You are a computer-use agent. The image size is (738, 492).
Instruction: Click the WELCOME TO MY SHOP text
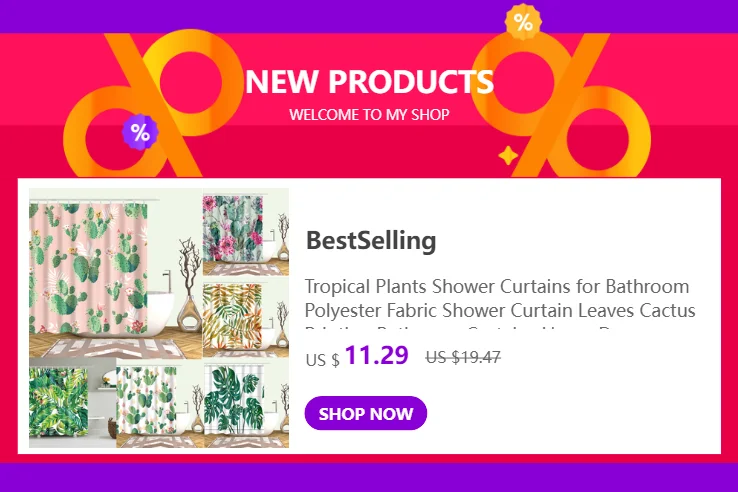(x=369, y=114)
